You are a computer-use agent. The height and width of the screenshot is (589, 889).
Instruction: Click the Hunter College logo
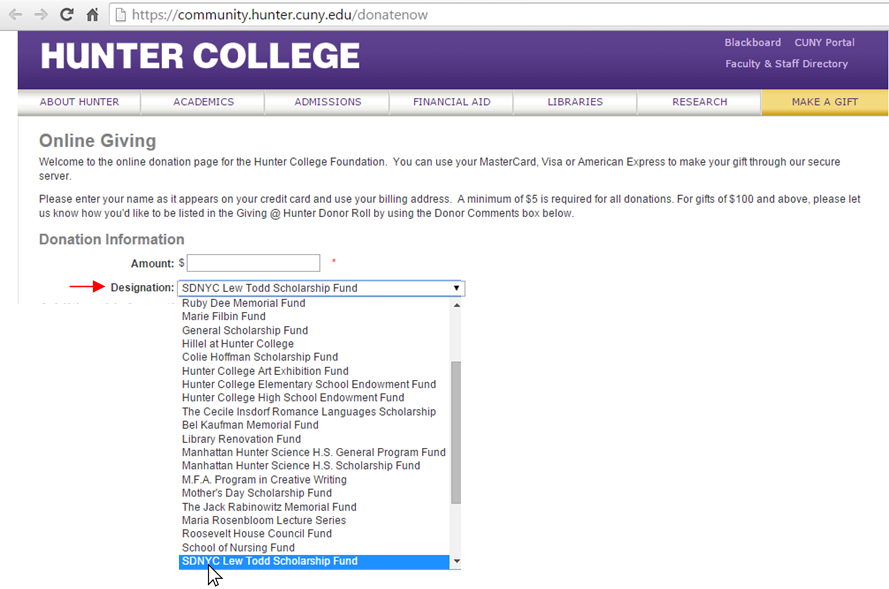[x=200, y=56]
